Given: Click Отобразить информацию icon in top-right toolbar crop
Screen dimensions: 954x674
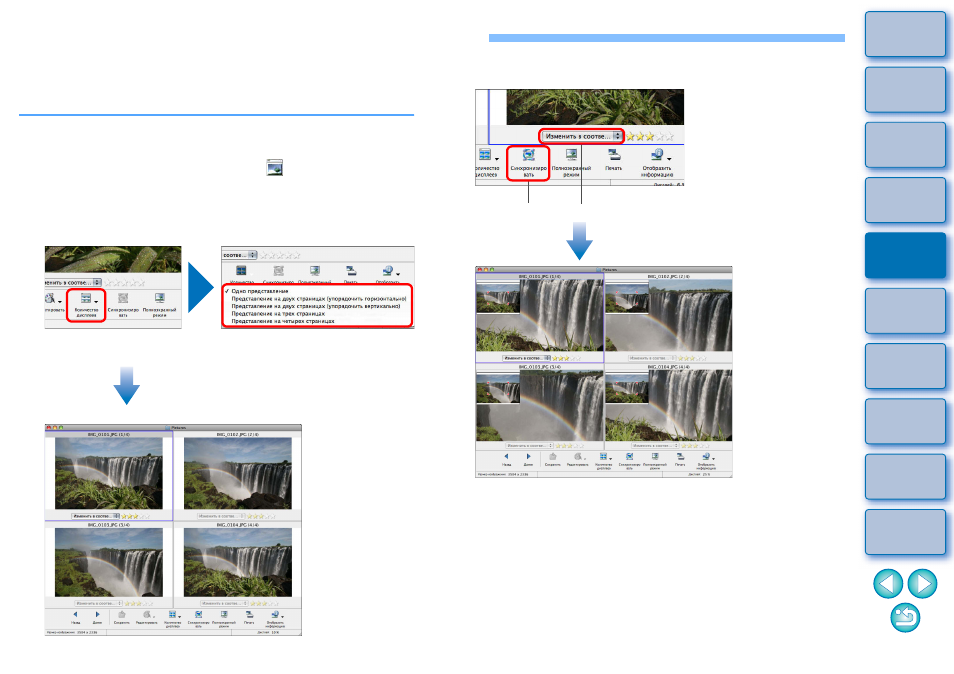Looking at the screenshot, I should tap(656, 155).
